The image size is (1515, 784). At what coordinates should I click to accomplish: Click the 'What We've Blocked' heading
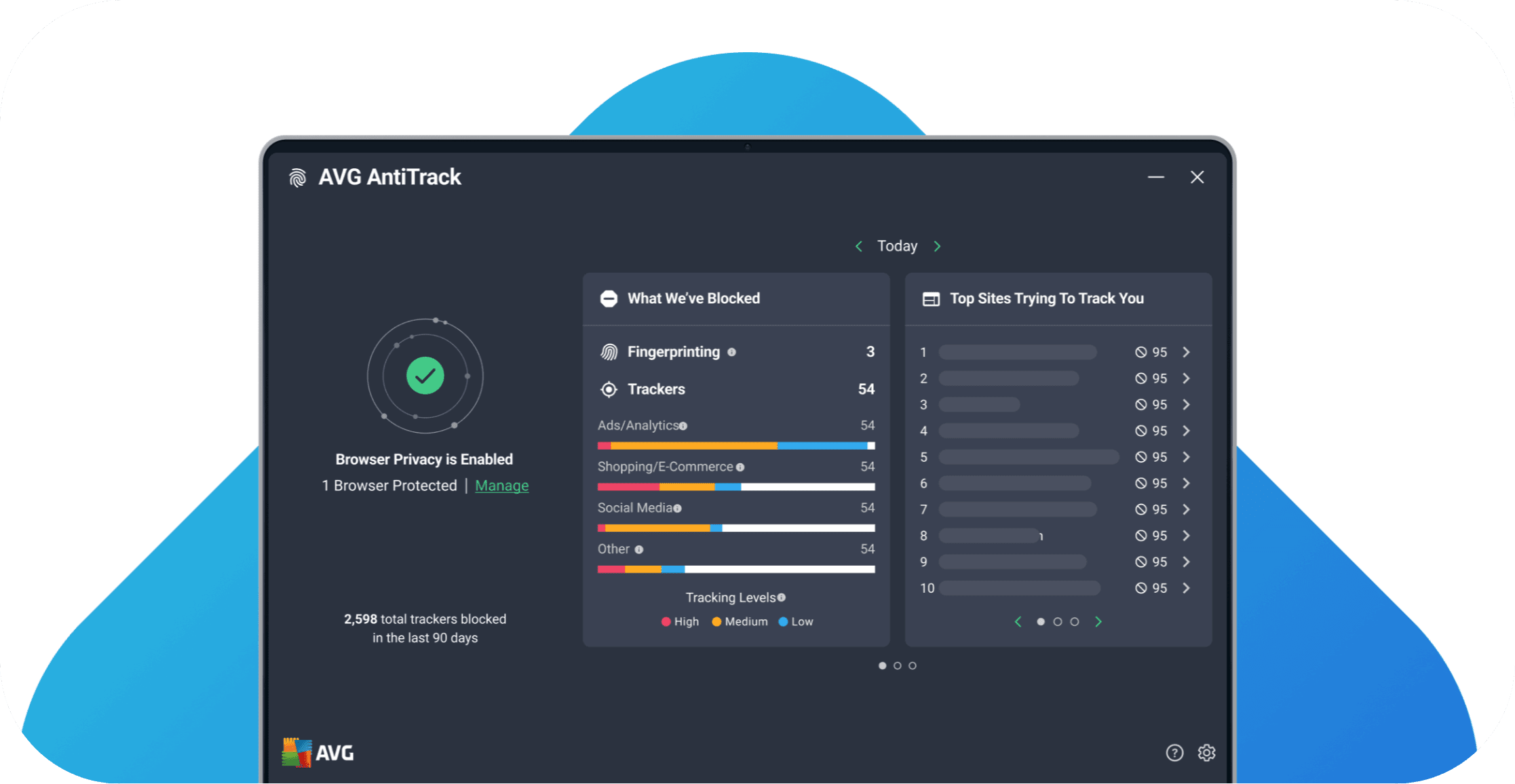pos(693,298)
